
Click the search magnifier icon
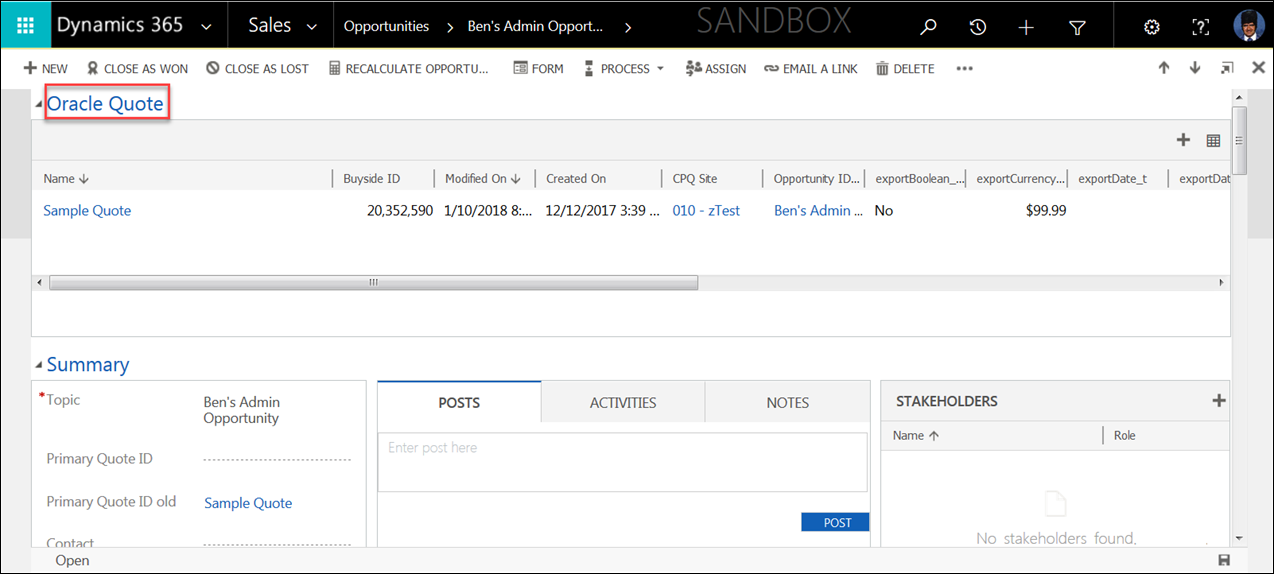928,28
